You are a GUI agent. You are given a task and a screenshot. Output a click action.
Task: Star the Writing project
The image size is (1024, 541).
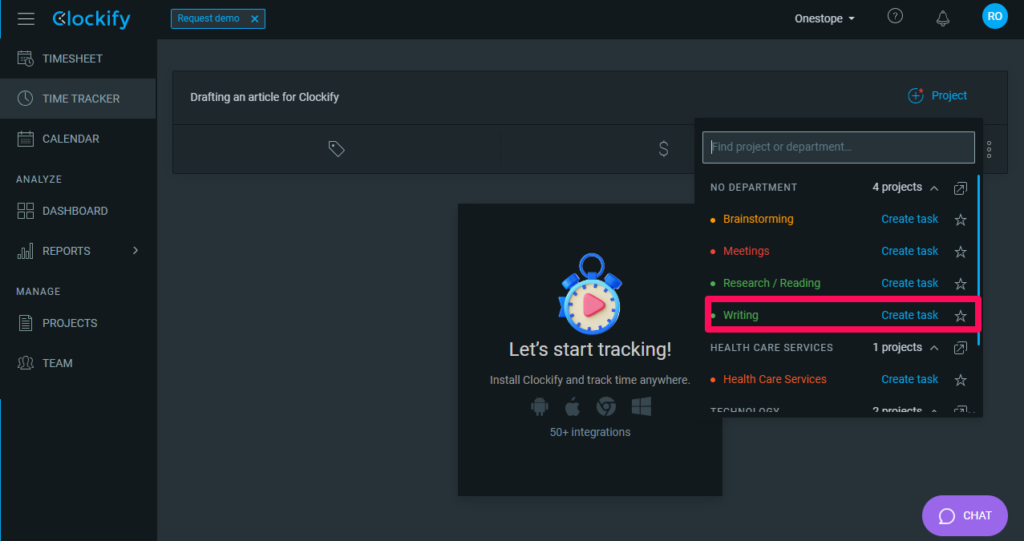(960, 316)
